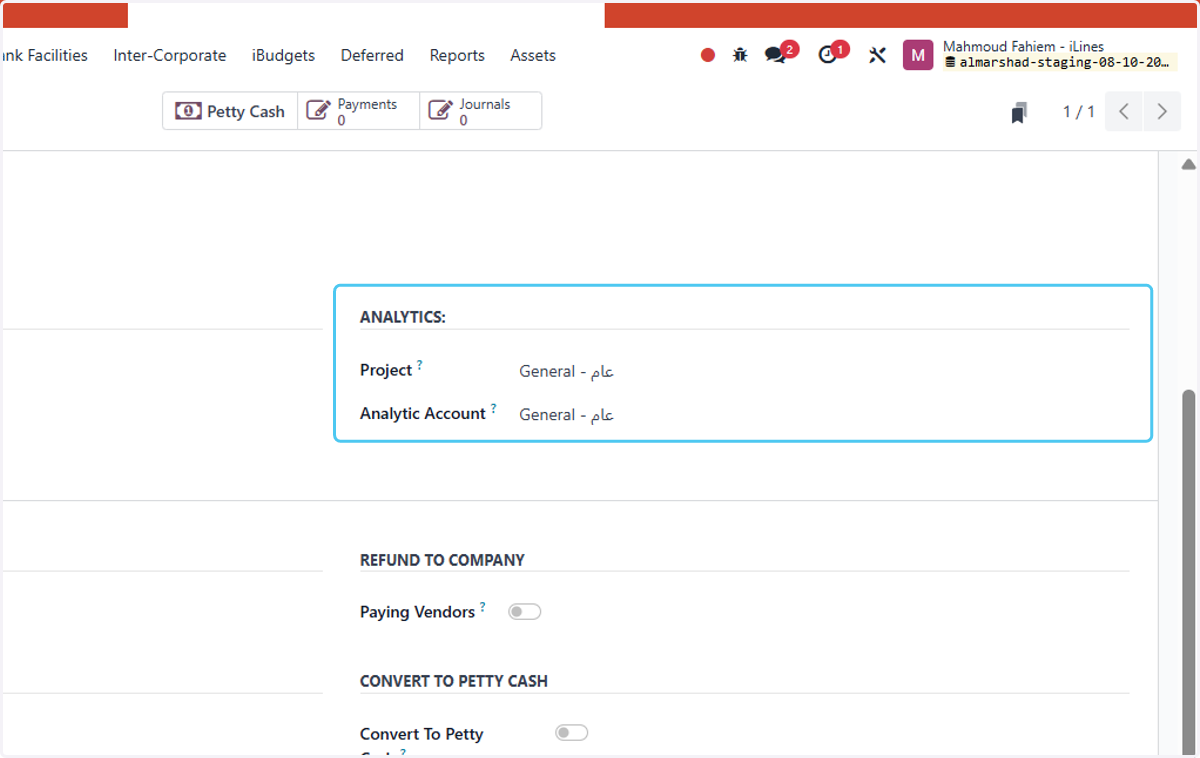Open the Reports menu

(x=457, y=55)
